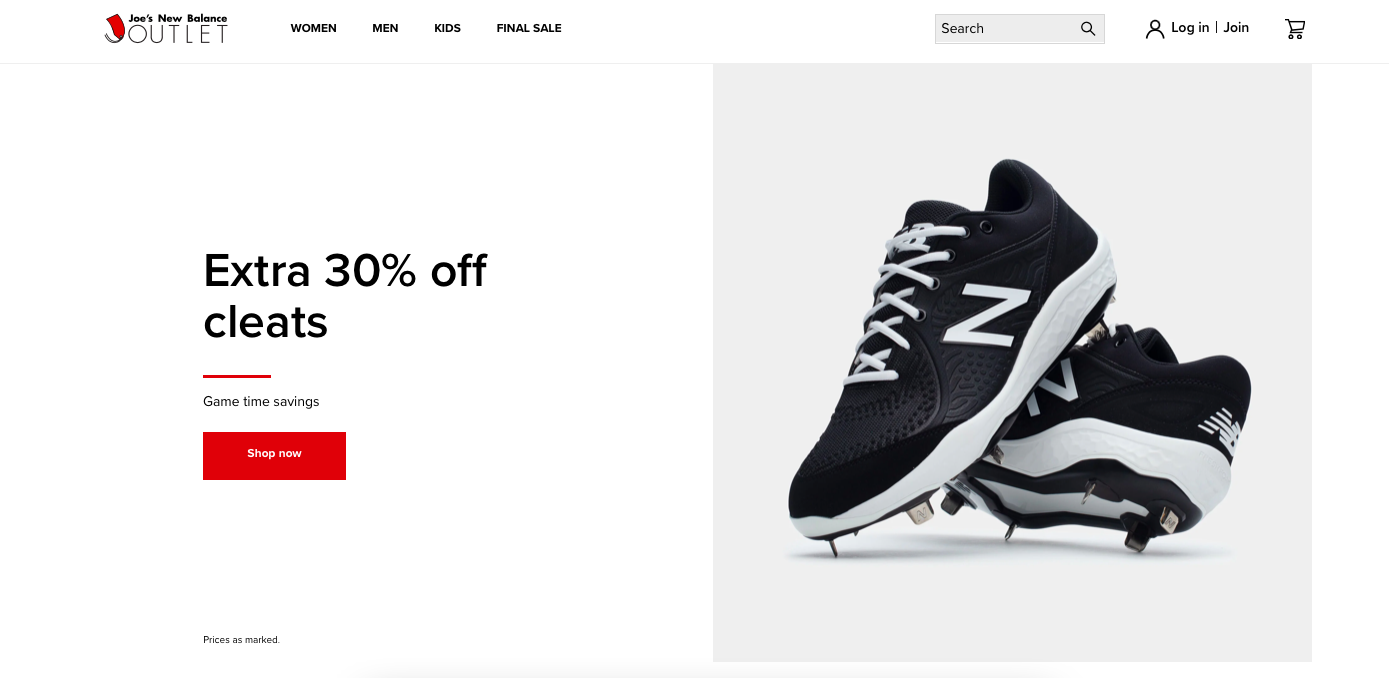Click the Log in link
Viewport: 1389px width, 678px height.
click(1190, 27)
